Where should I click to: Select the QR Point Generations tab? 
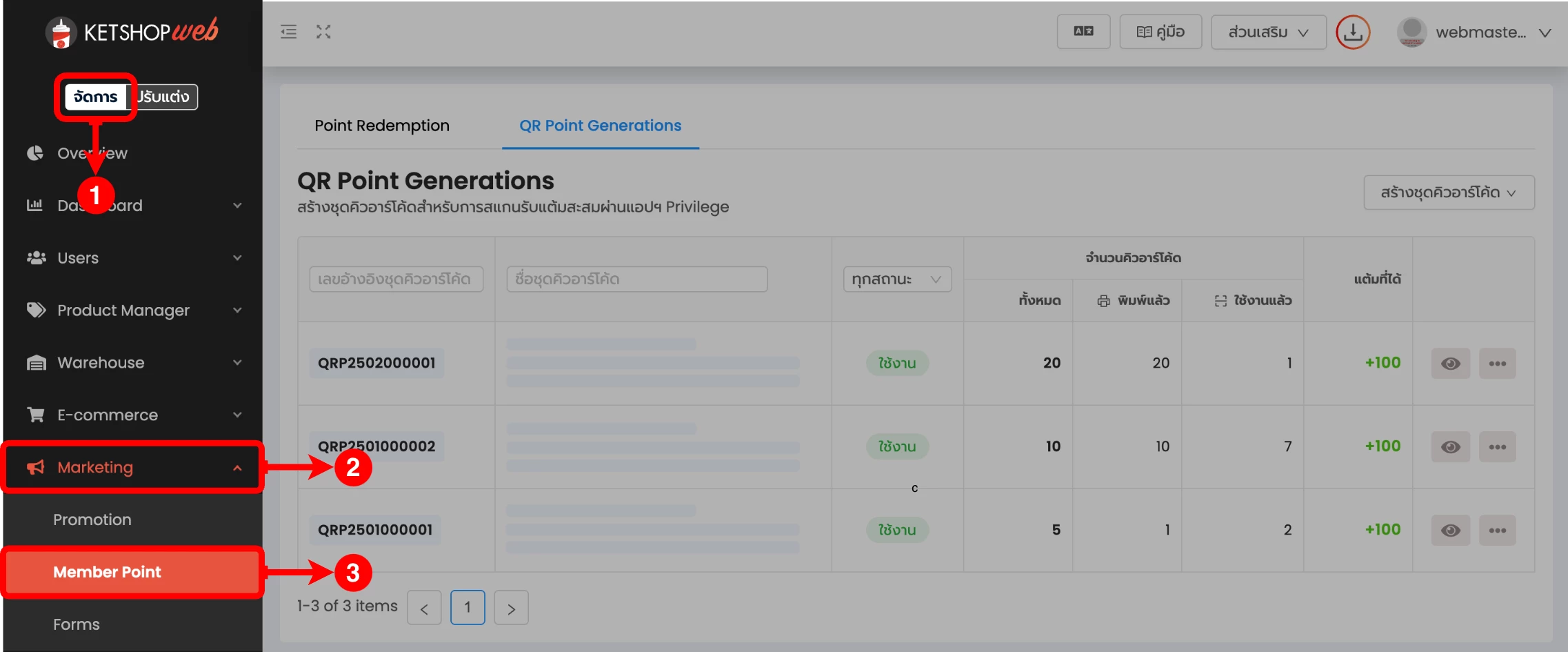pos(599,125)
